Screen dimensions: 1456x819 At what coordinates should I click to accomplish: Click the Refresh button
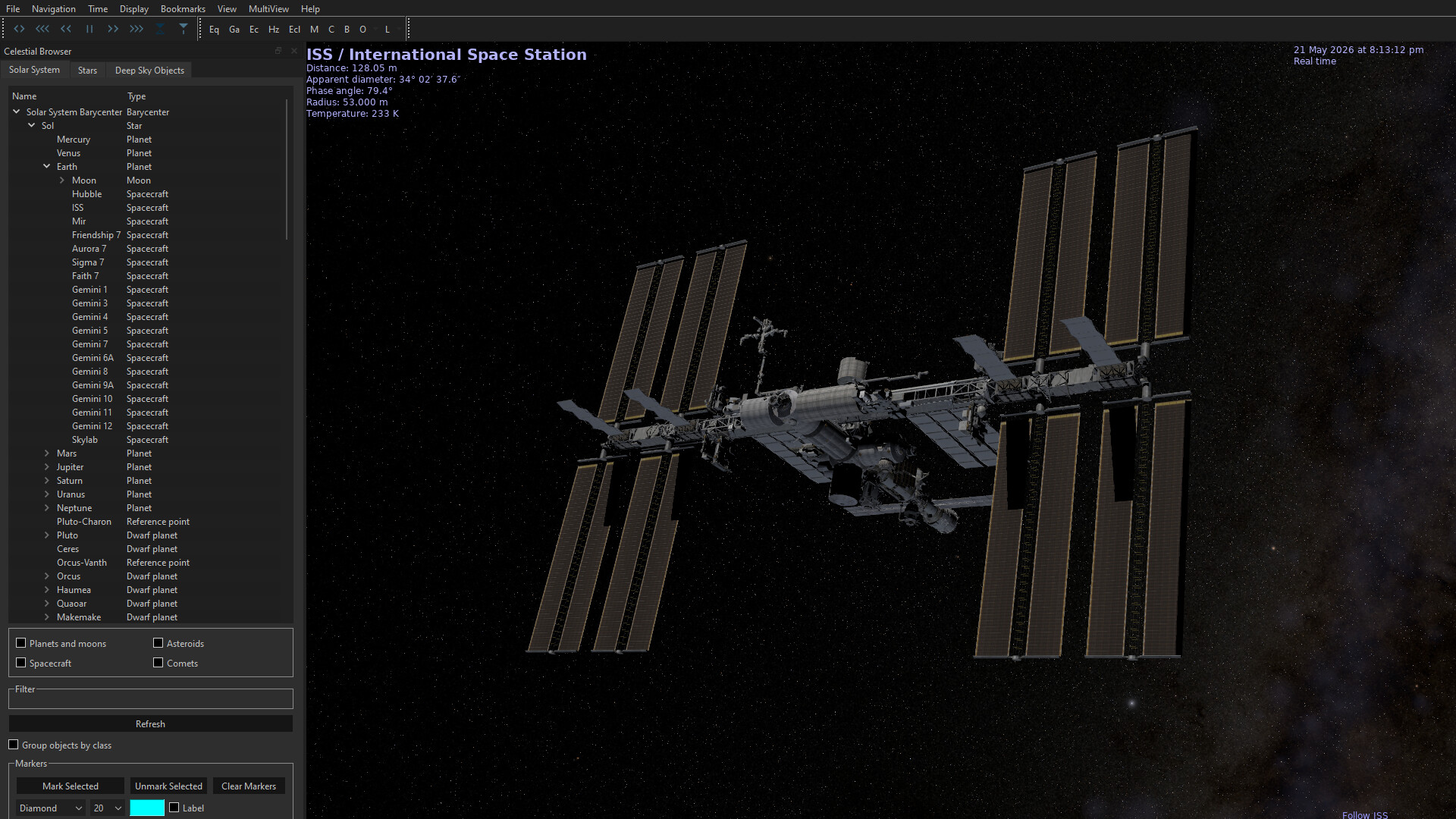[x=150, y=724]
